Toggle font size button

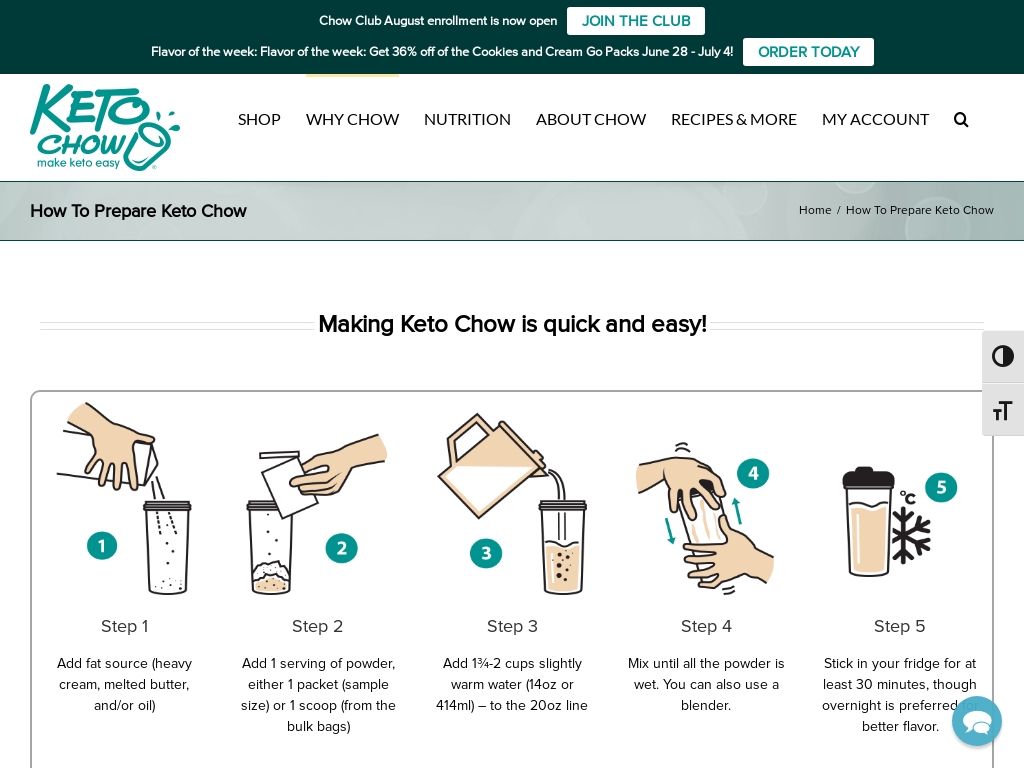pyautogui.click(x=1002, y=410)
